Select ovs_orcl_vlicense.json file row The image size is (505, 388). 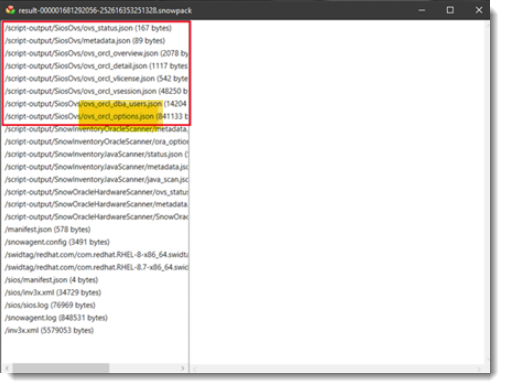pyautogui.click(x=96, y=79)
